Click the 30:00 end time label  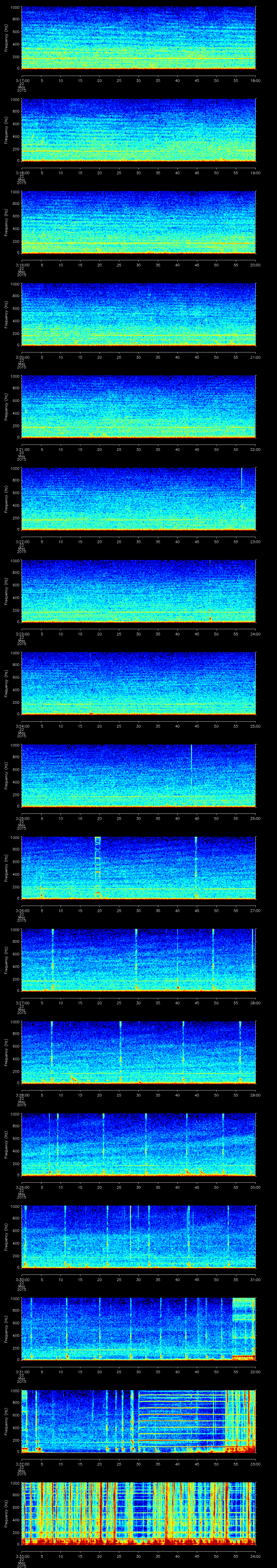[x=255, y=1187]
